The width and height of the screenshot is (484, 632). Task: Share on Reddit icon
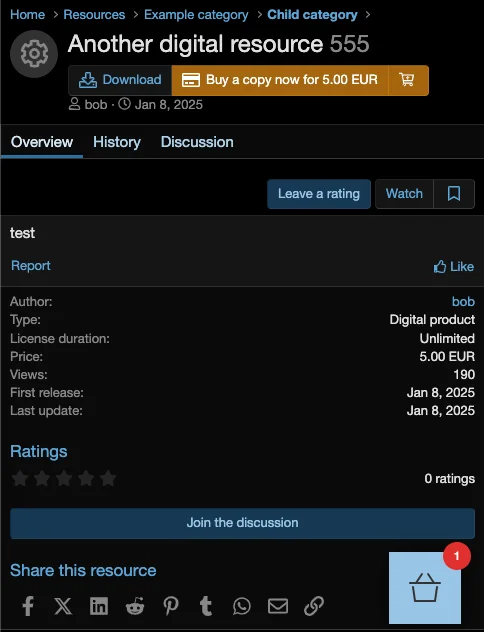tap(135, 606)
